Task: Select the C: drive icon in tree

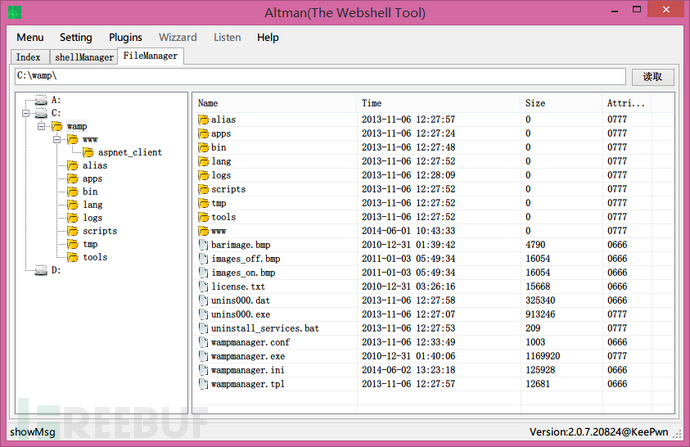Action: tap(41, 114)
